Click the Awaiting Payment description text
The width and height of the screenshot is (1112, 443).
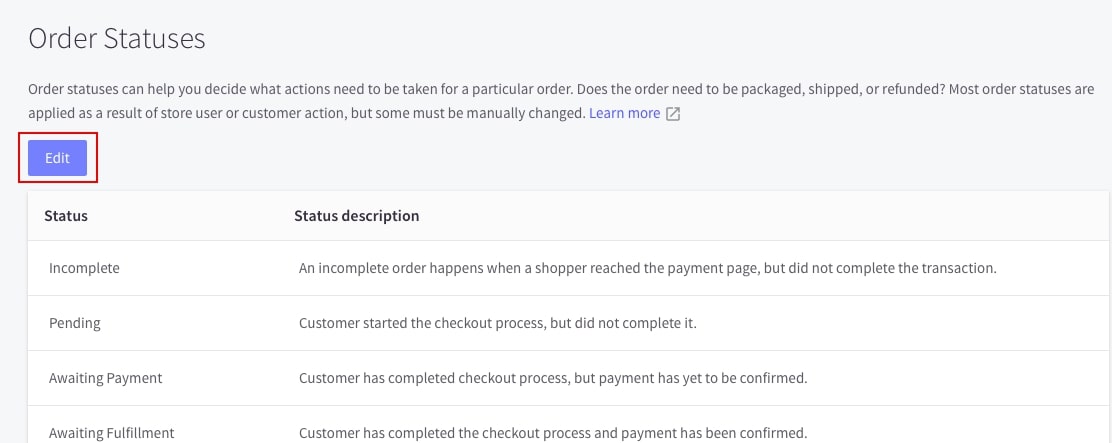coord(552,378)
